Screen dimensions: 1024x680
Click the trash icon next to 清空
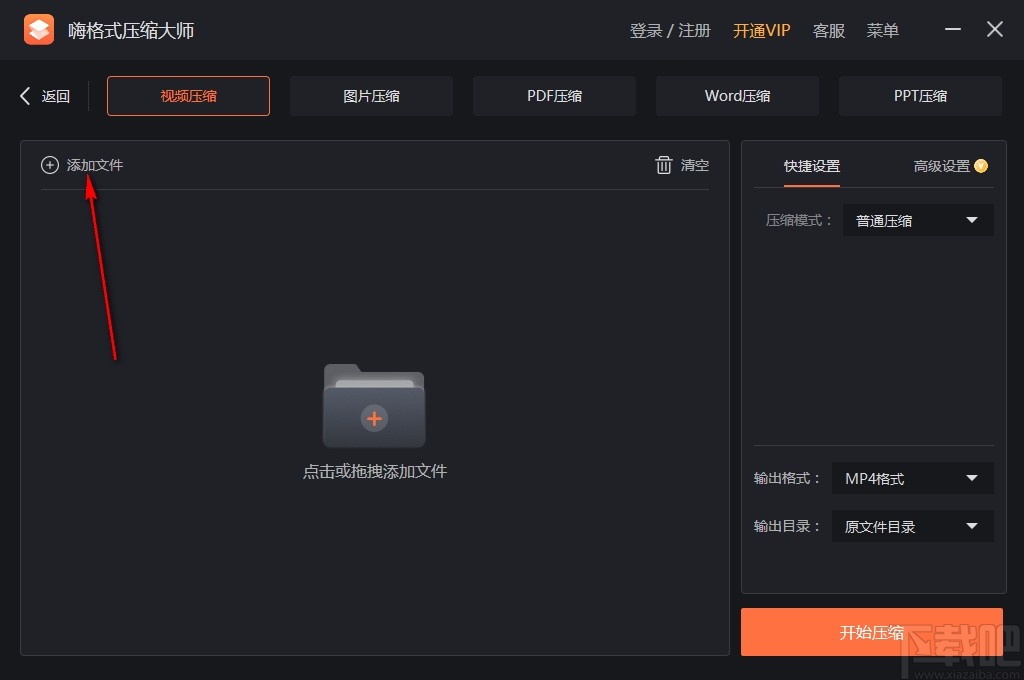pos(664,165)
